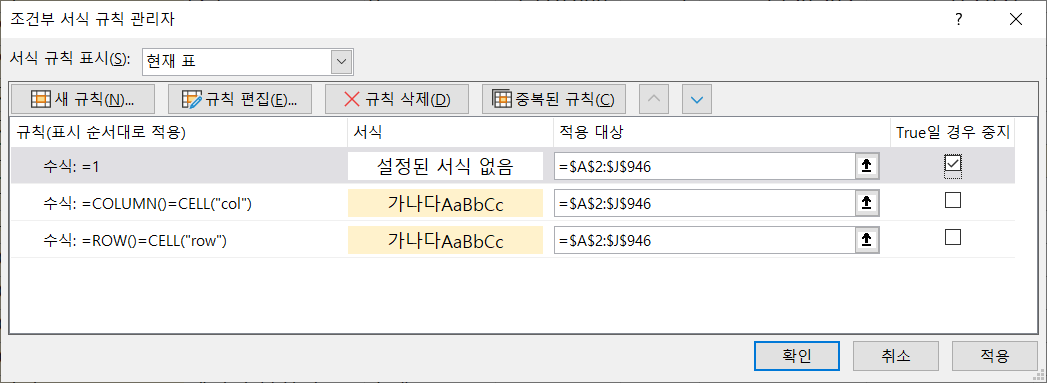Click the 규칙(표시 순서대로 적용) header
This screenshot has height=383, width=1047.
(x=179, y=132)
